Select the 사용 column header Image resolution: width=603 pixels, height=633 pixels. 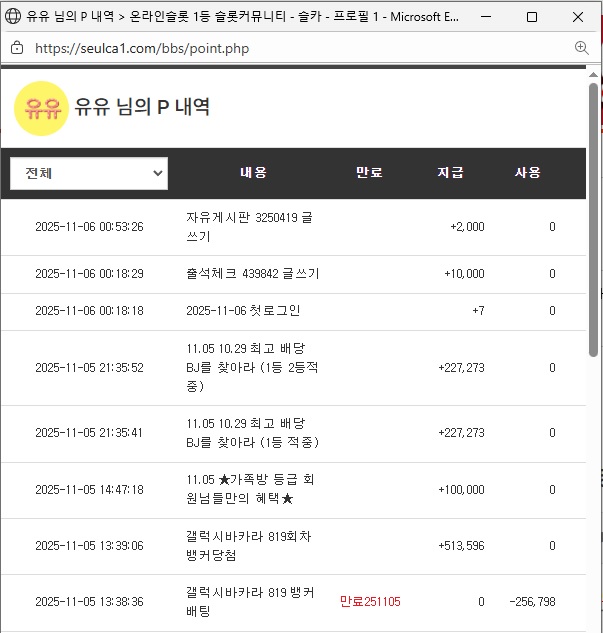click(x=527, y=173)
